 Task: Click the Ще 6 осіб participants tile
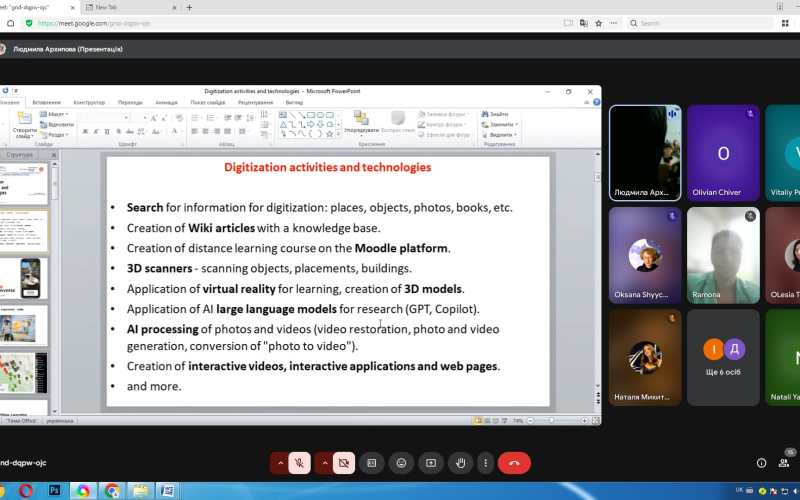pos(723,358)
